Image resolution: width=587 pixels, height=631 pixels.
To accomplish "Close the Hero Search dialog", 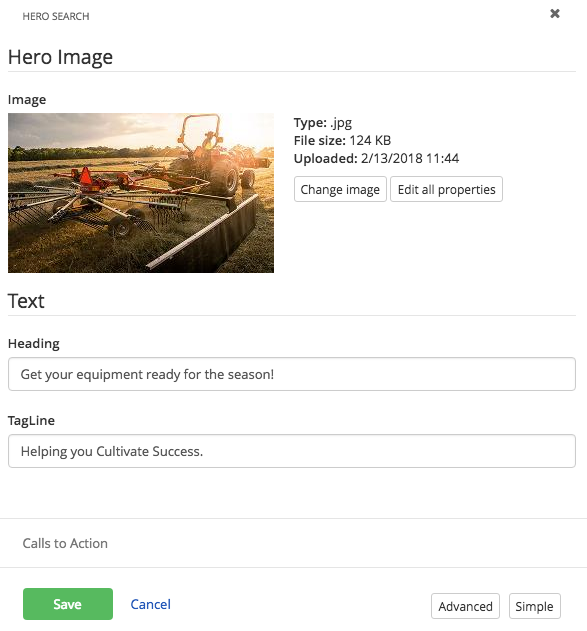I will click(x=555, y=14).
